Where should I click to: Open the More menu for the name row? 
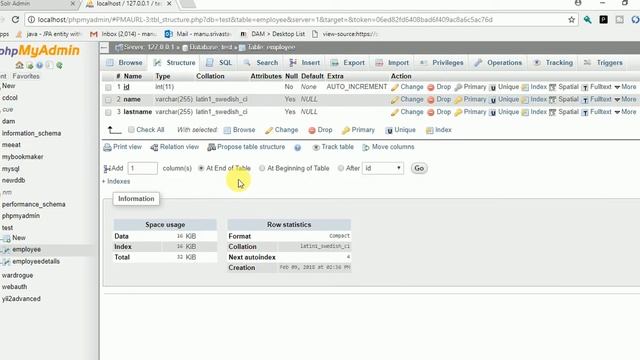tap(625, 99)
